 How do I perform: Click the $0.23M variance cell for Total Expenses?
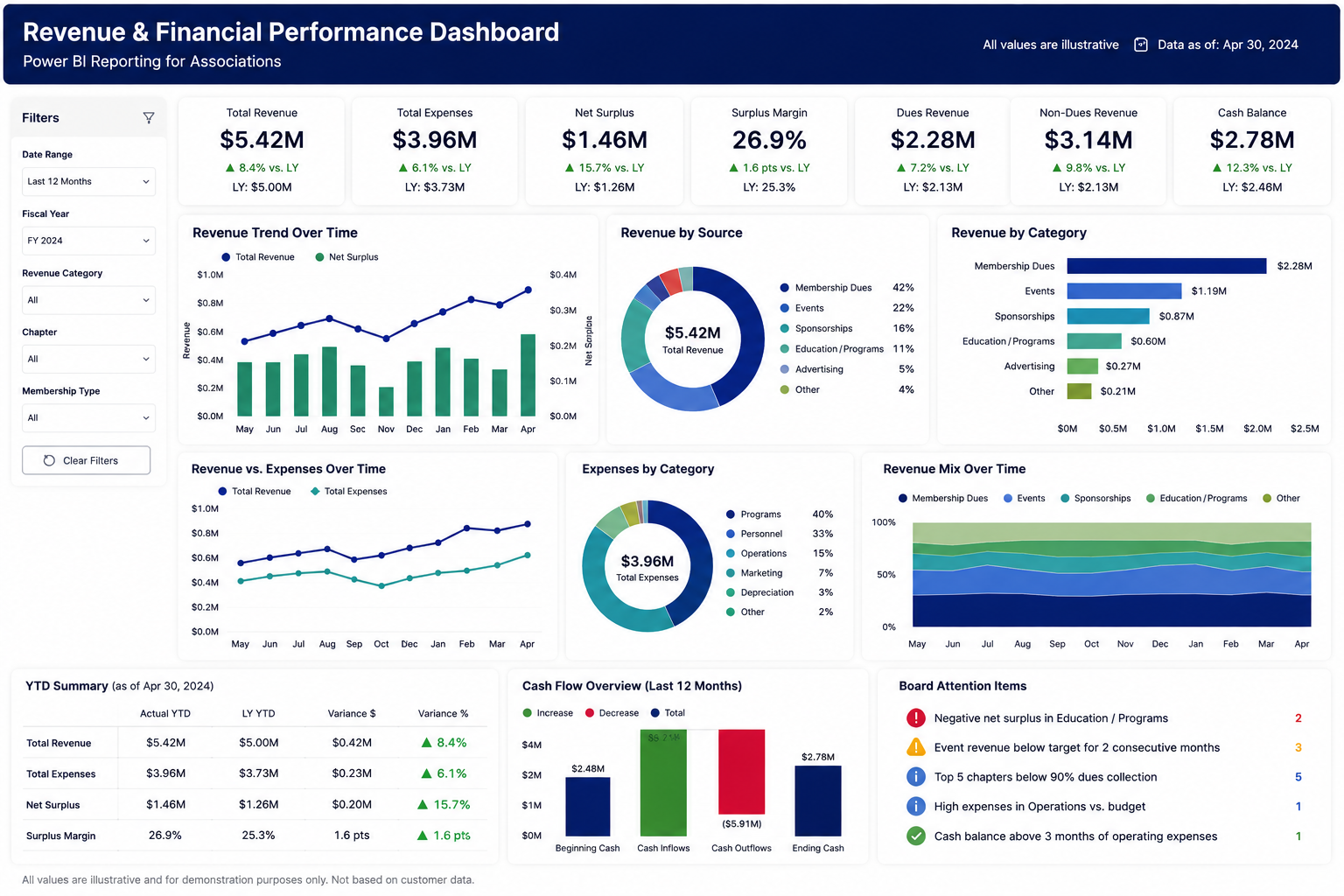click(352, 773)
